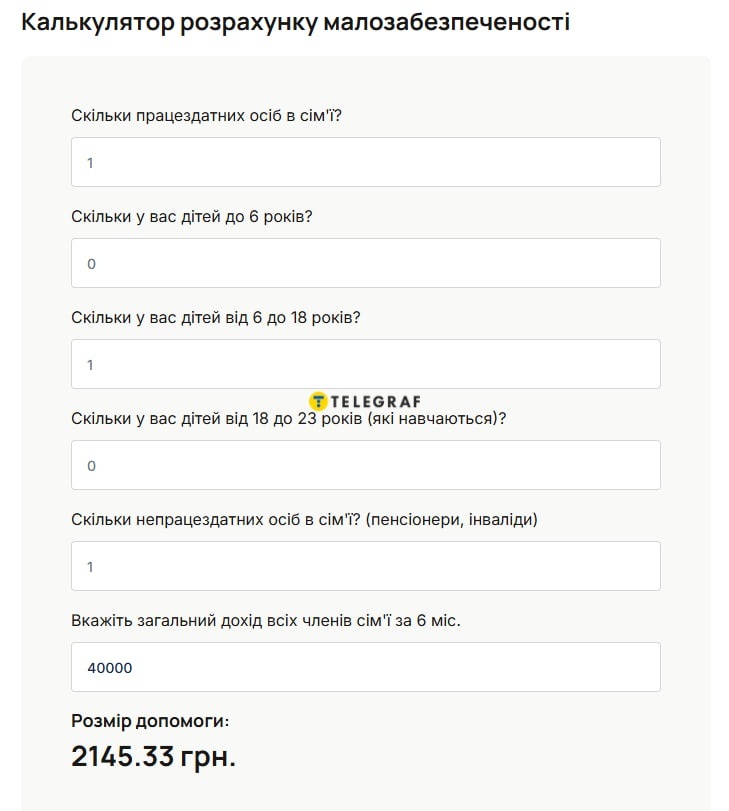Click the 'дітей від 6 до 18 років' label

tap(216, 317)
